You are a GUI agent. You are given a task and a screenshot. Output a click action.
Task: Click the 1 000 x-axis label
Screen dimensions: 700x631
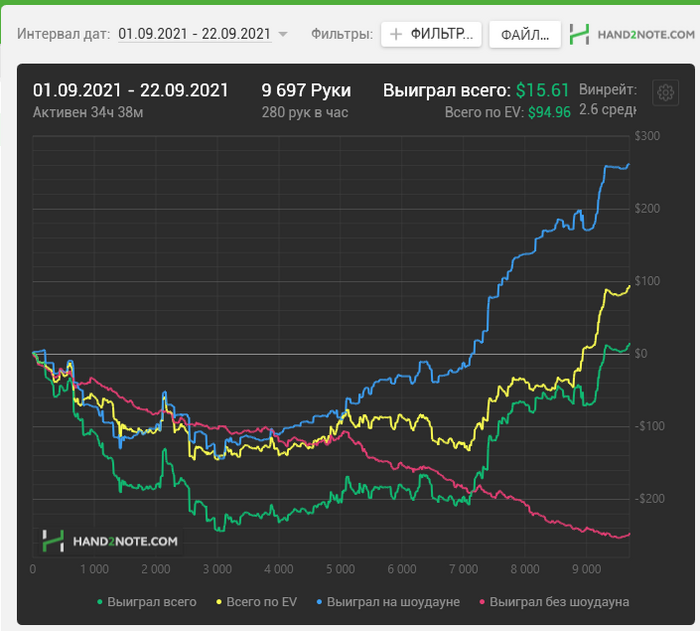point(94,569)
